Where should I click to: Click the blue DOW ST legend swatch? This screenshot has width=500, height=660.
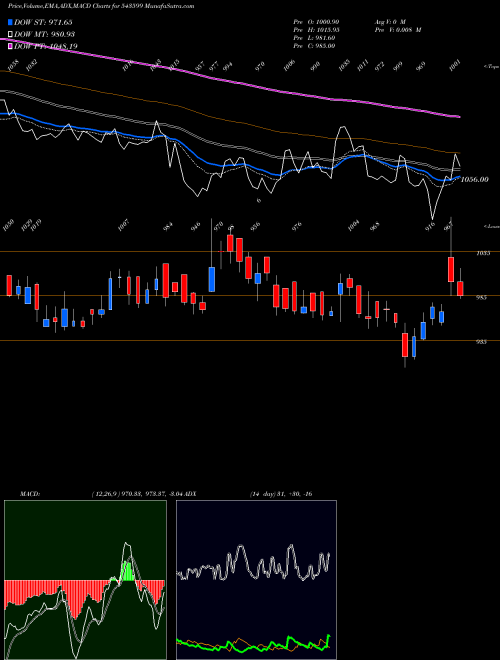pyautogui.click(x=10, y=22)
